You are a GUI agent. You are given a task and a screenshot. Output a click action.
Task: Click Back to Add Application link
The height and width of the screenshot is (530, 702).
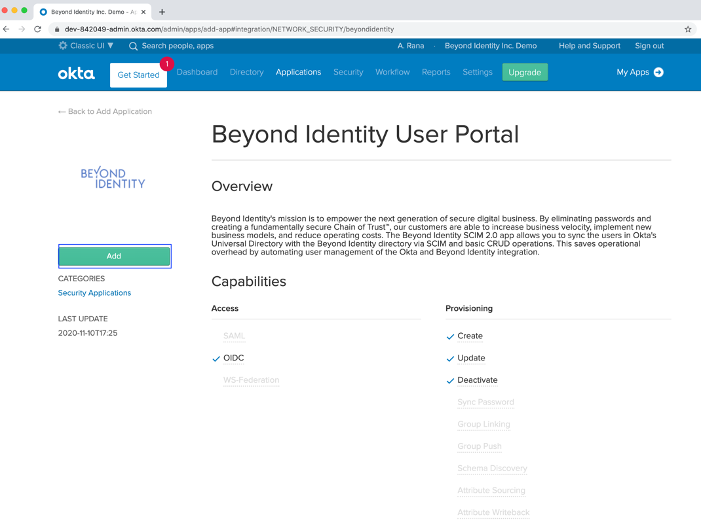[x=105, y=112]
